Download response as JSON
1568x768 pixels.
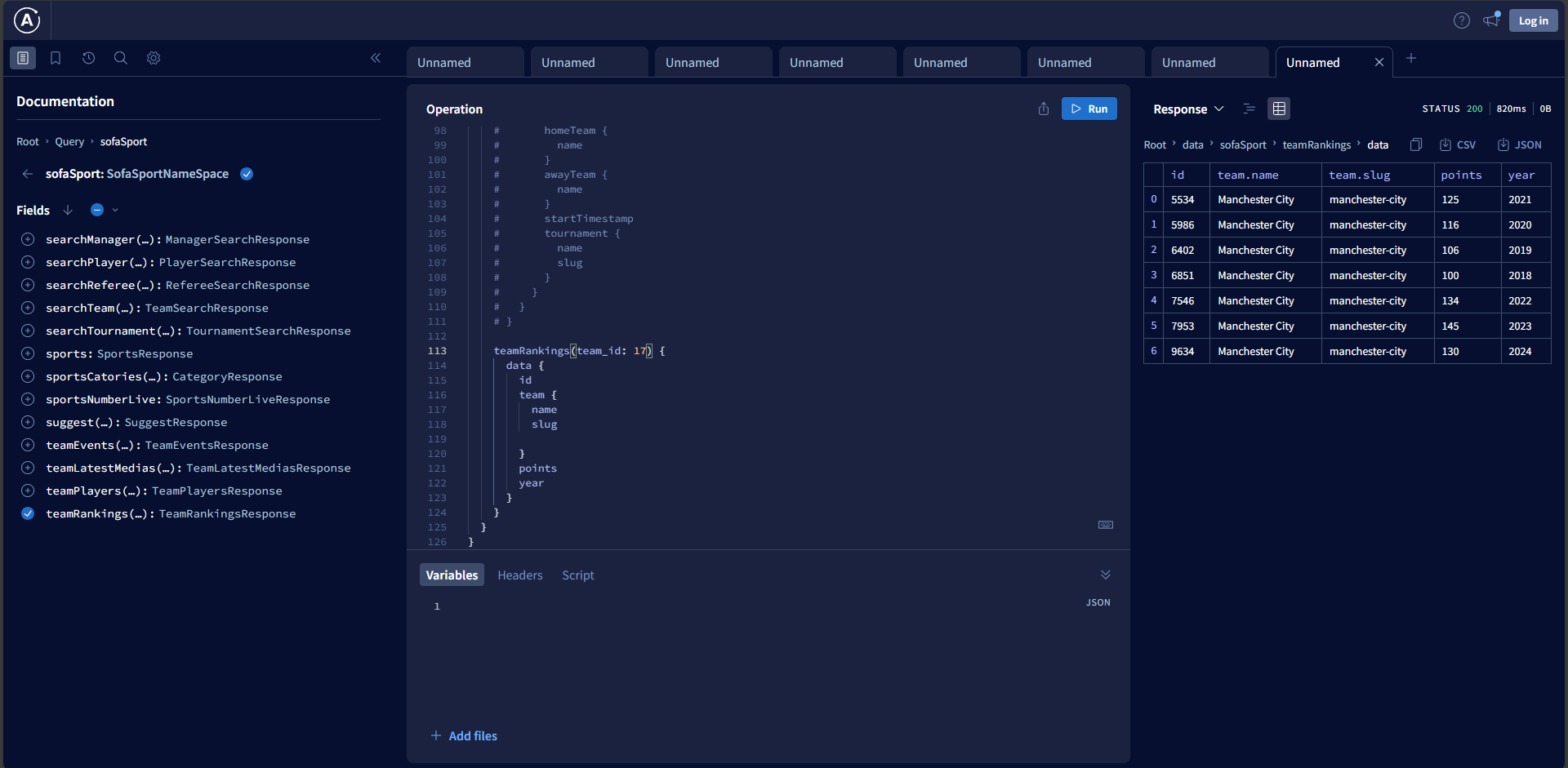click(1520, 144)
